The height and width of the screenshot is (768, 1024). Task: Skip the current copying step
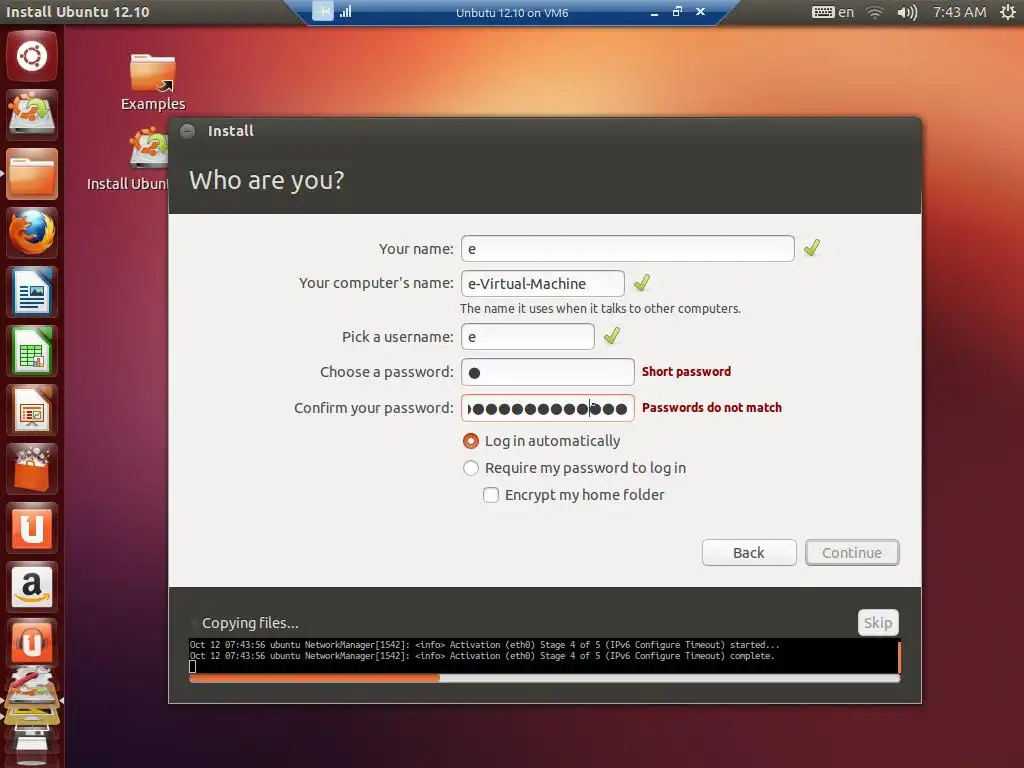click(878, 622)
